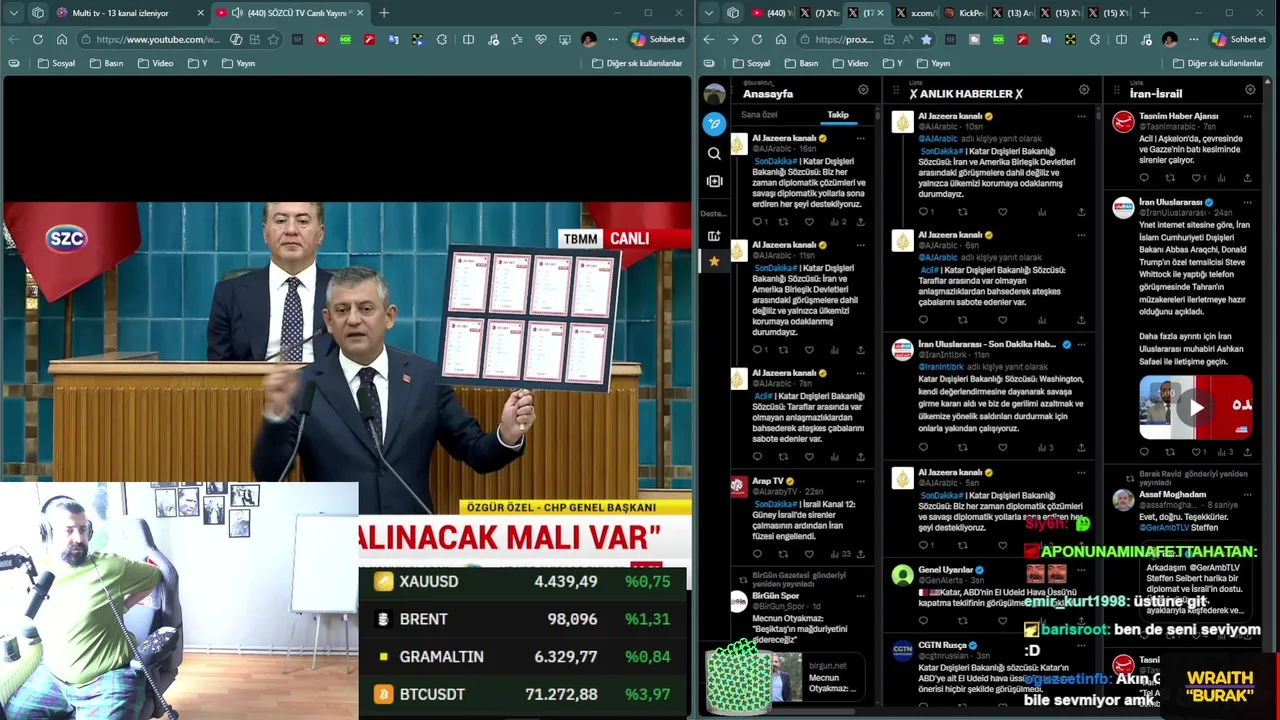This screenshot has width=1280, height=720.
Task: Open Arap TV profile in Anasayfa column
Action: click(768, 481)
